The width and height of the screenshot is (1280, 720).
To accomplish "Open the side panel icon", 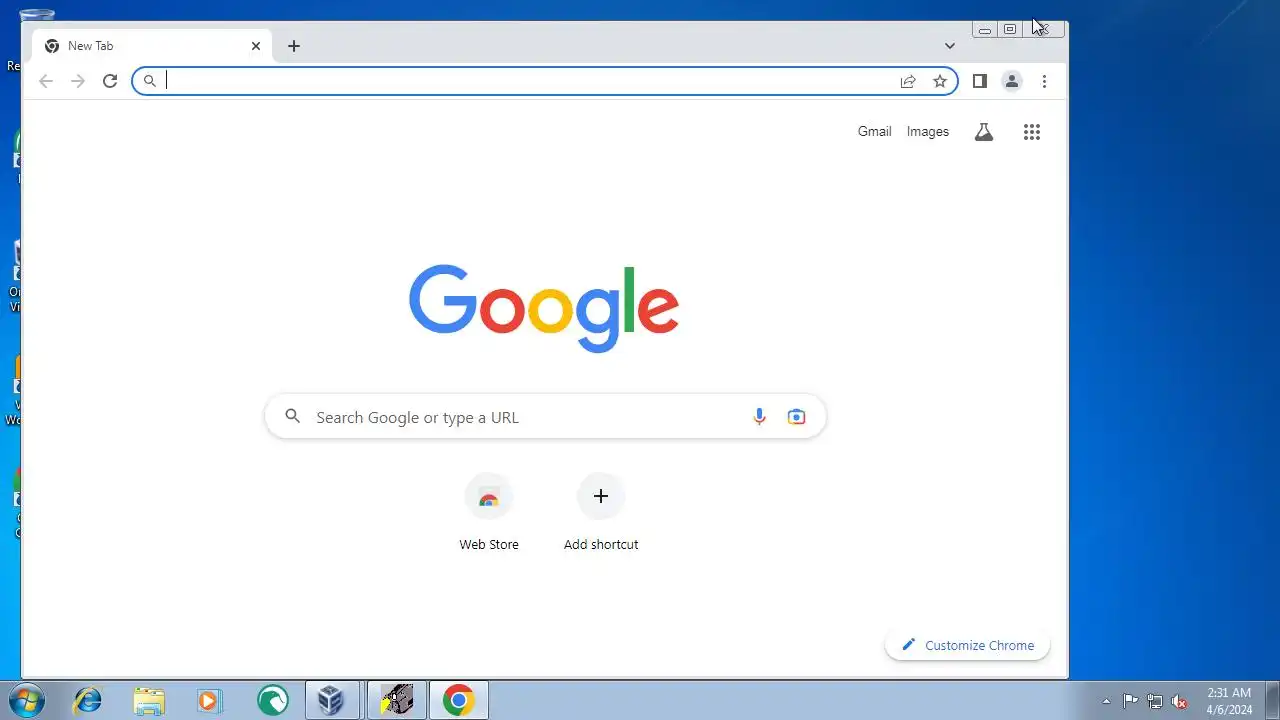I will click(980, 81).
